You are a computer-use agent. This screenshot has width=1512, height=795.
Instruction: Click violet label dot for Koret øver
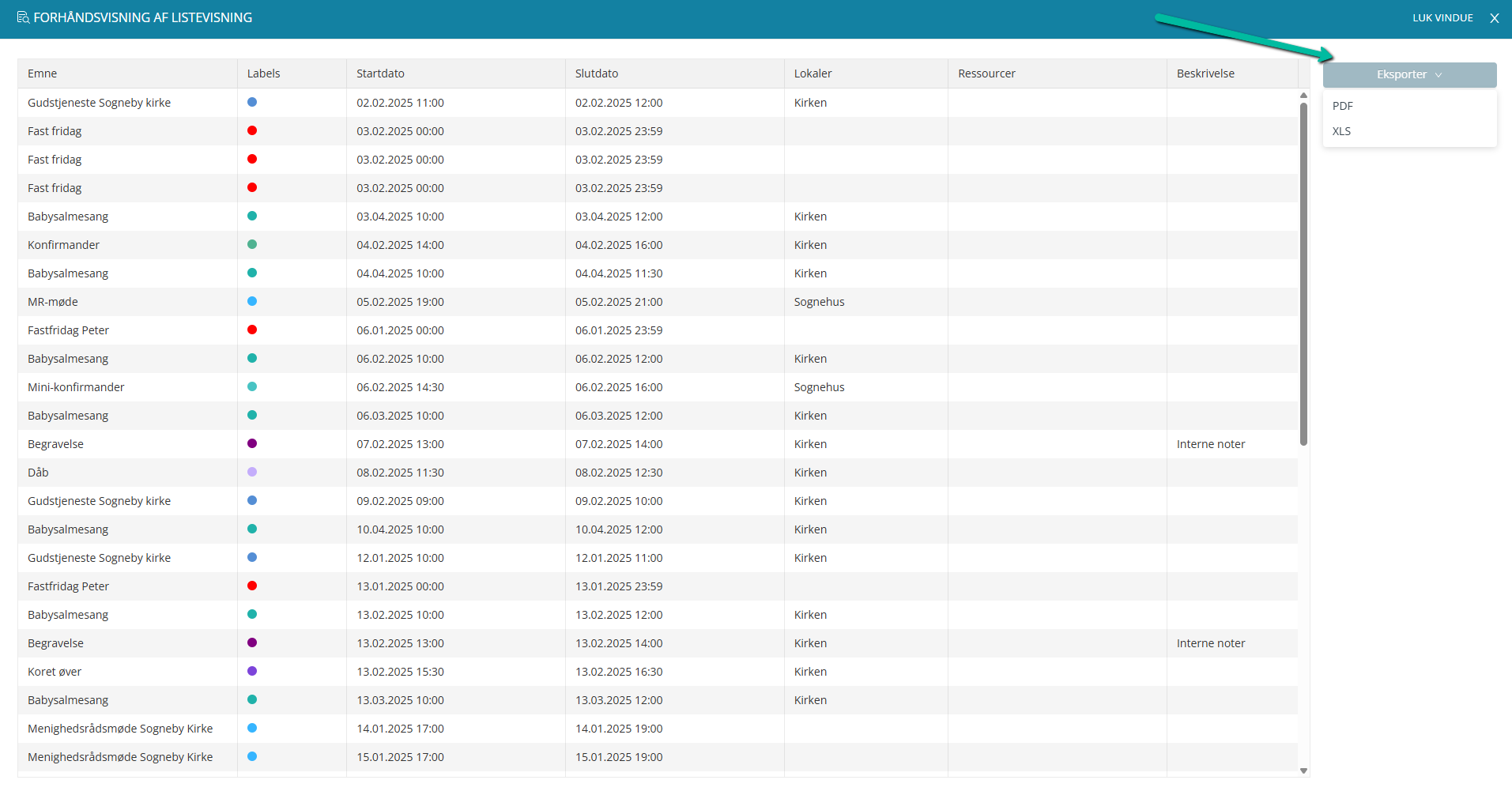(252, 671)
